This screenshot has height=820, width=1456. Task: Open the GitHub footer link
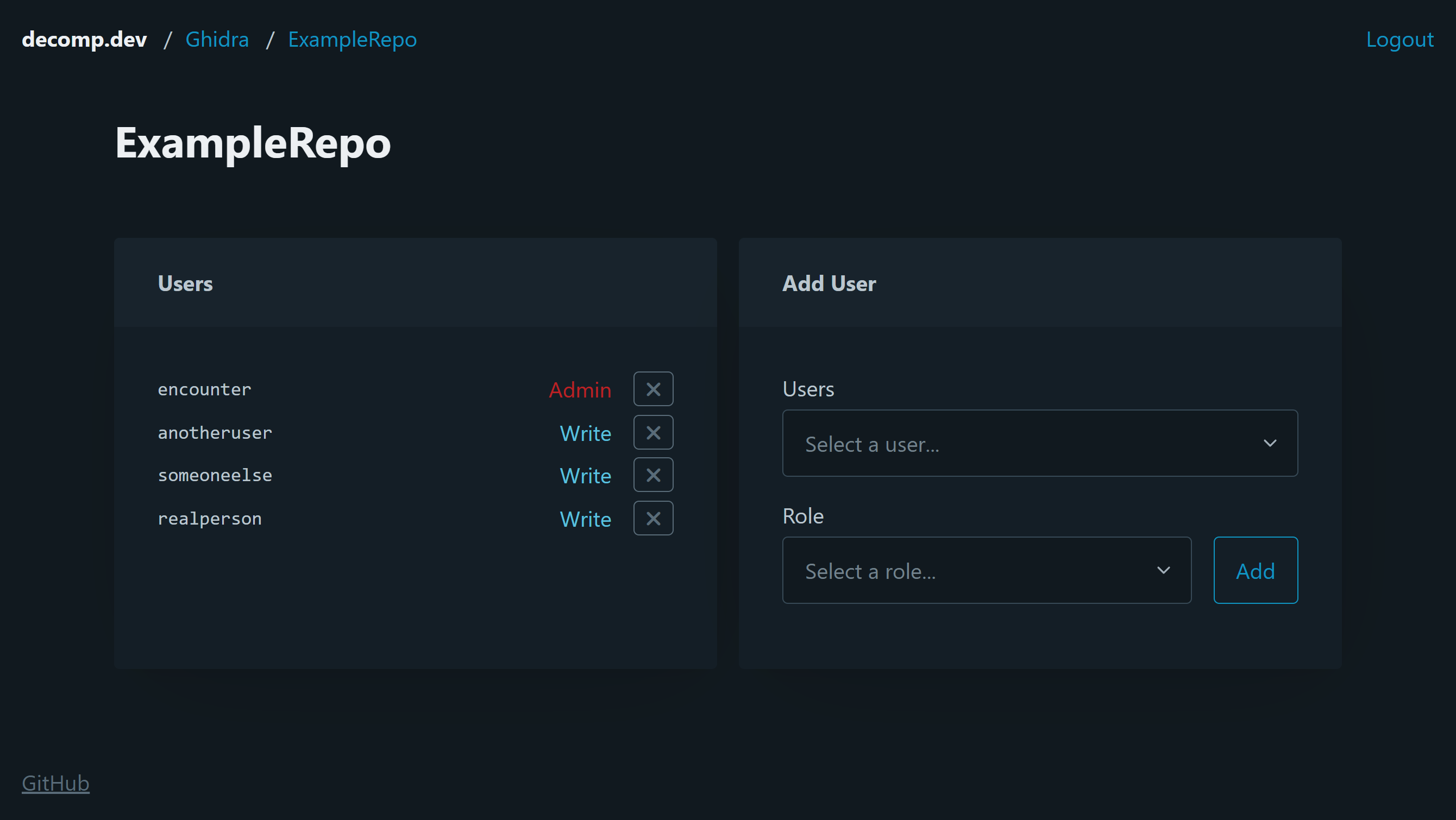pos(55,783)
